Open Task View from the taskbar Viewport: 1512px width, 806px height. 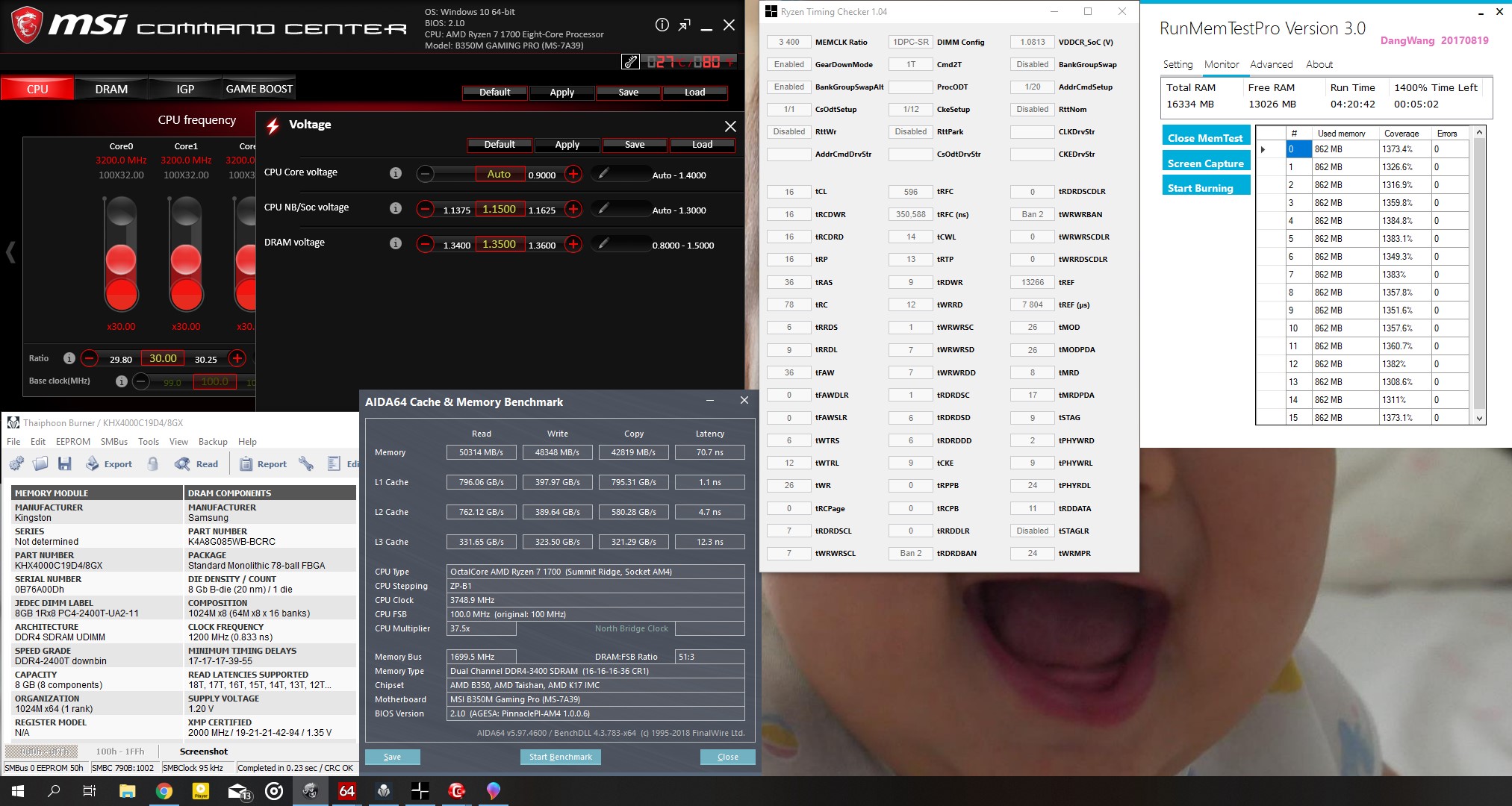tap(90, 791)
